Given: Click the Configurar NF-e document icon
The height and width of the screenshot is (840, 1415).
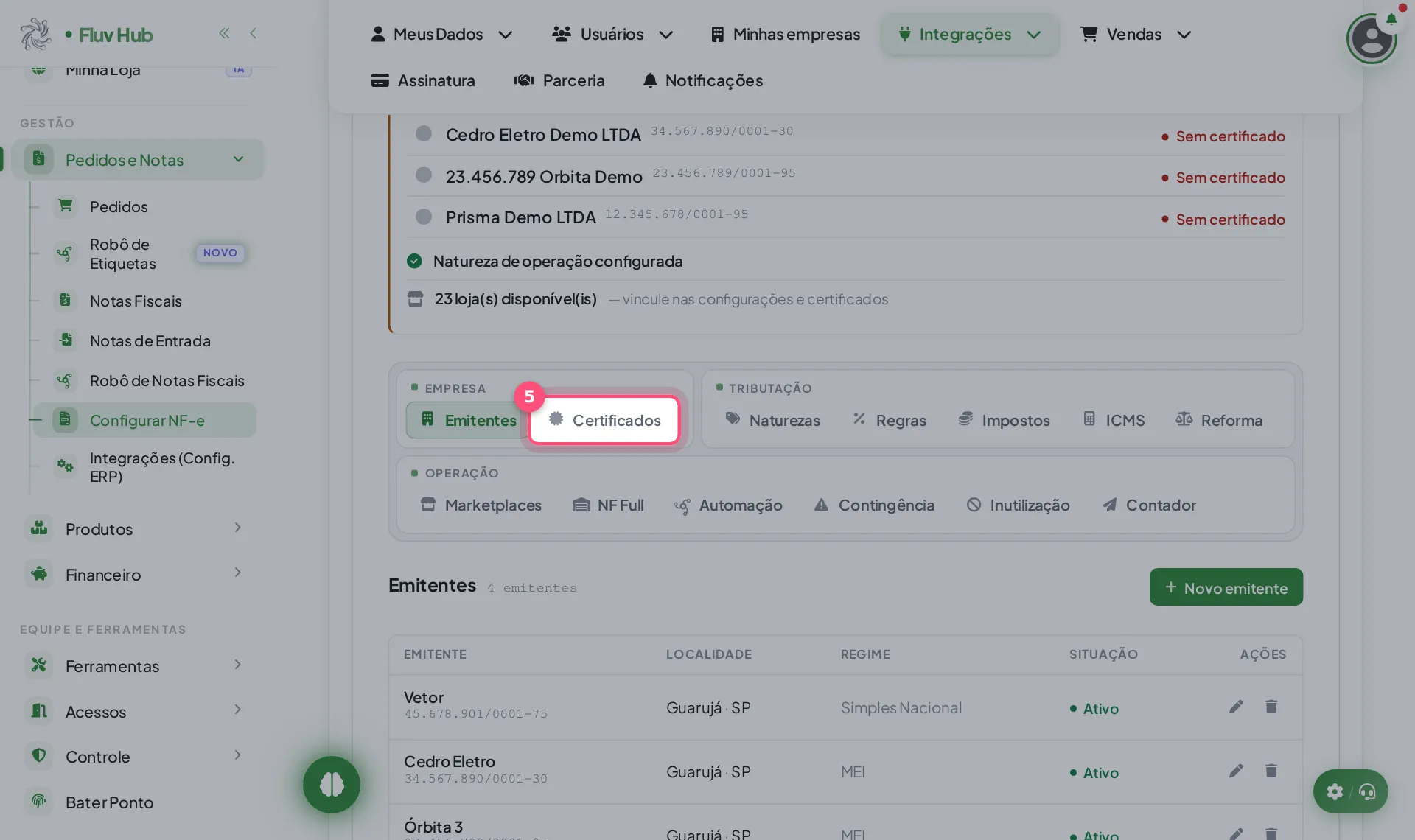Looking at the screenshot, I should [x=66, y=419].
